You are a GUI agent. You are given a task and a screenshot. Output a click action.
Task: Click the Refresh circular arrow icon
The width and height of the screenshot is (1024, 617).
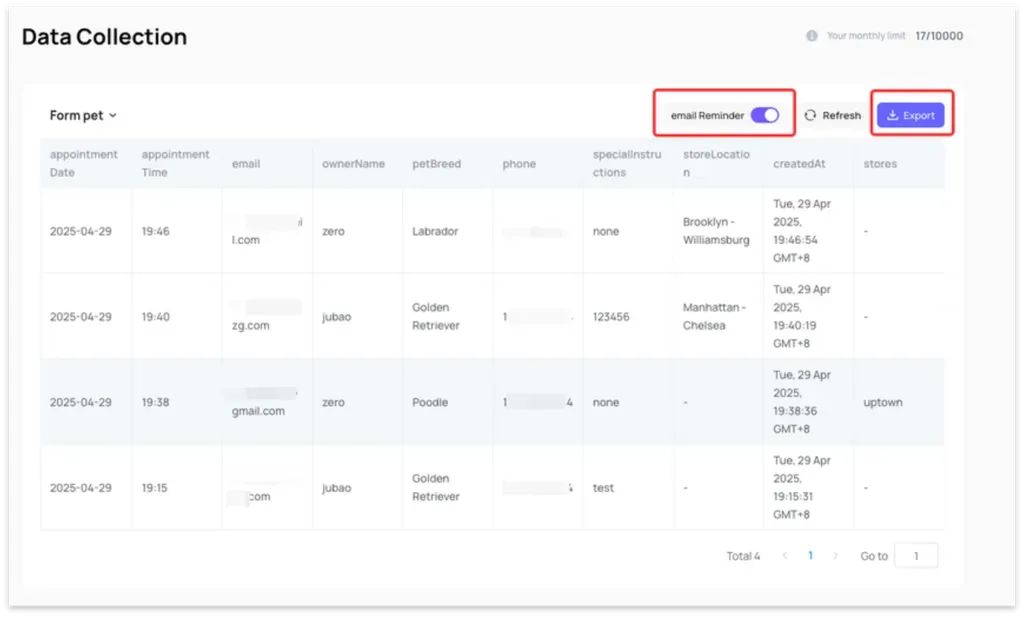click(x=810, y=115)
